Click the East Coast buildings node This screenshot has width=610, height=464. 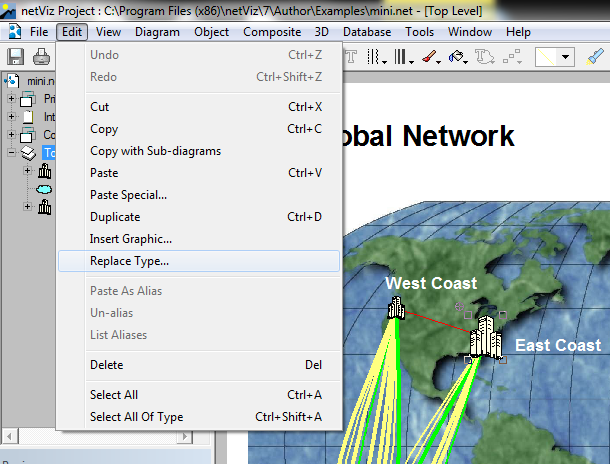tap(485, 338)
